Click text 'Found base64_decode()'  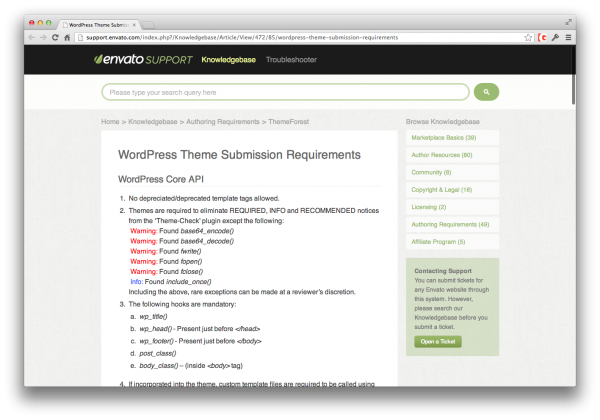pyautogui.click(x=197, y=241)
